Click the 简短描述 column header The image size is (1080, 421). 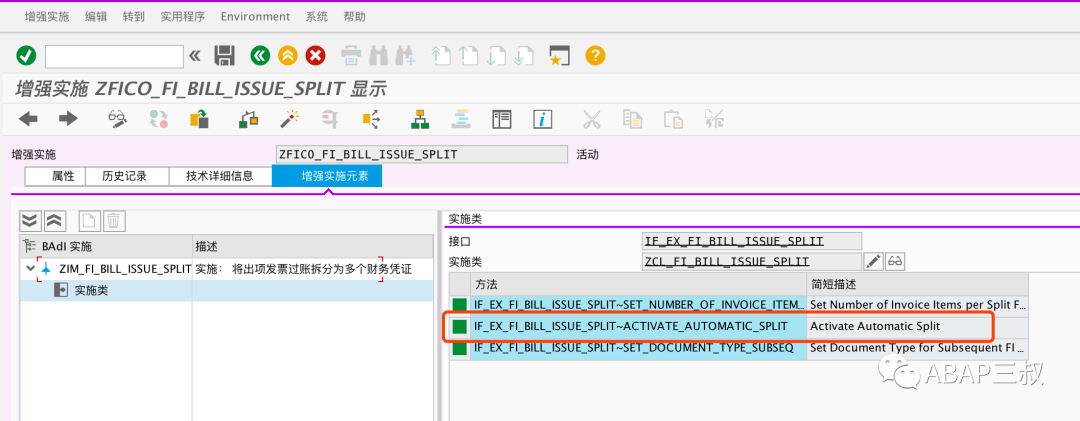pyautogui.click(x=917, y=284)
